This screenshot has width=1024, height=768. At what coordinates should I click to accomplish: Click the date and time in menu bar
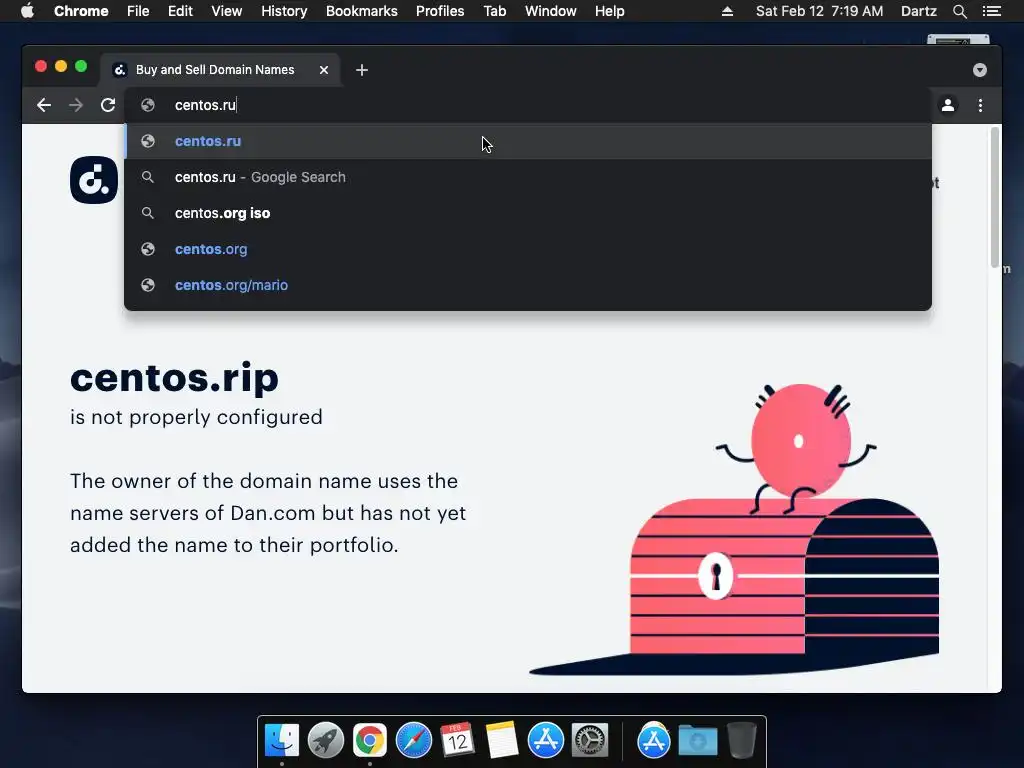(819, 11)
